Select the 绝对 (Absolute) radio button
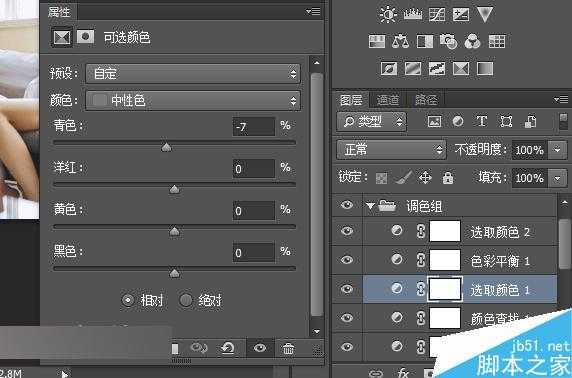The image size is (572, 378). [x=185, y=300]
